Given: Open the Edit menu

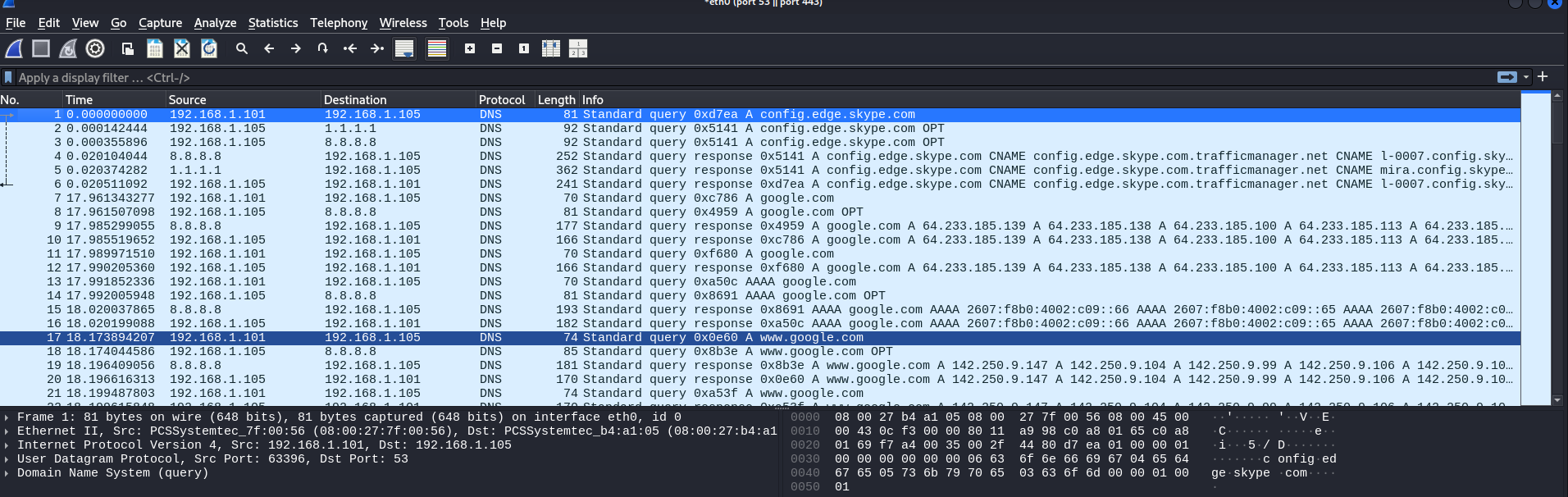Looking at the screenshot, I should coord(48,23).
